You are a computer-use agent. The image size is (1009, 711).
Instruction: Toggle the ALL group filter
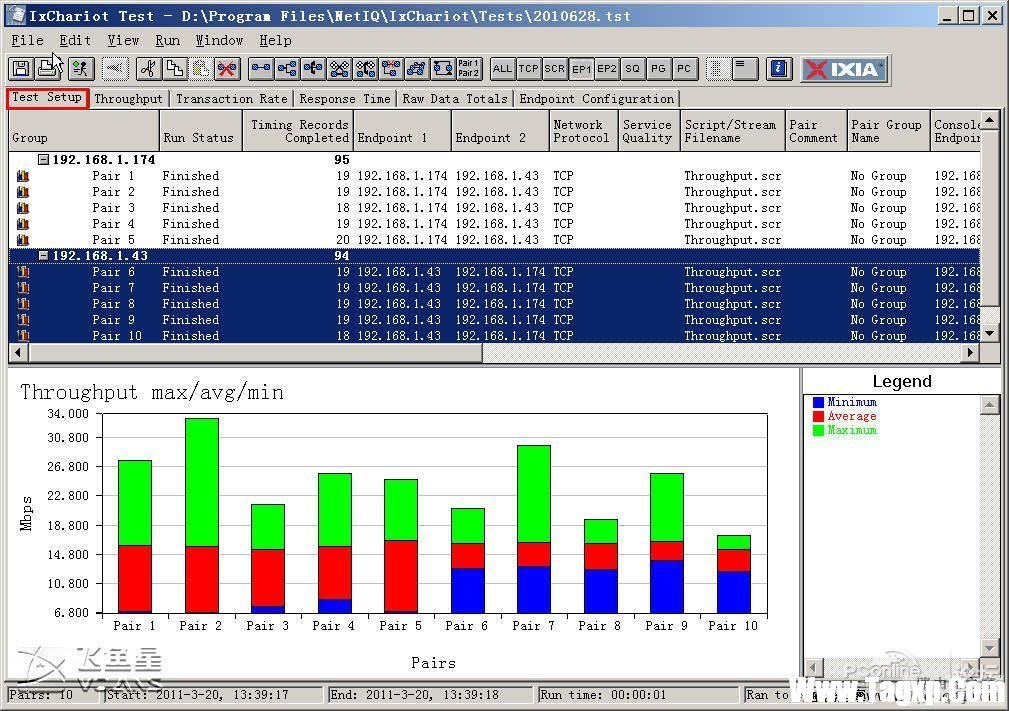(x=502, y=69)
